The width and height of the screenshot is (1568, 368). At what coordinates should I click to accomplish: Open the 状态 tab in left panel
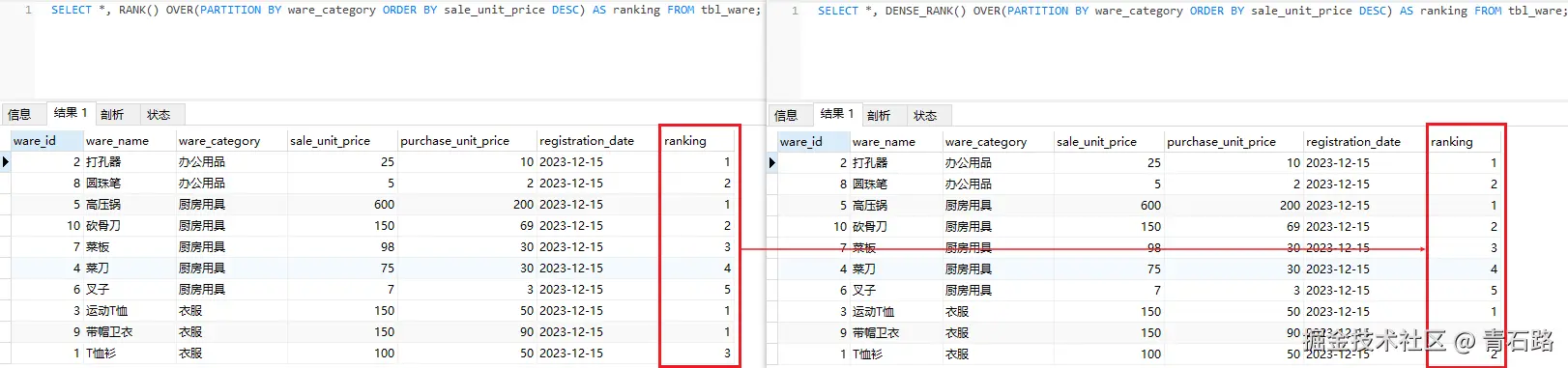160,114
